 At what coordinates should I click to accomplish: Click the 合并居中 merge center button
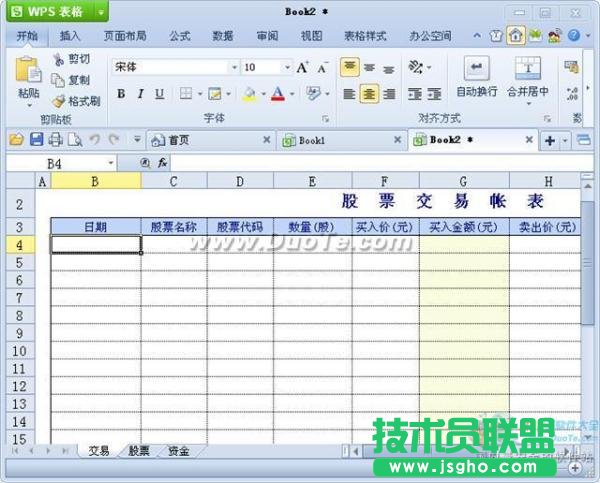[528, 75]
